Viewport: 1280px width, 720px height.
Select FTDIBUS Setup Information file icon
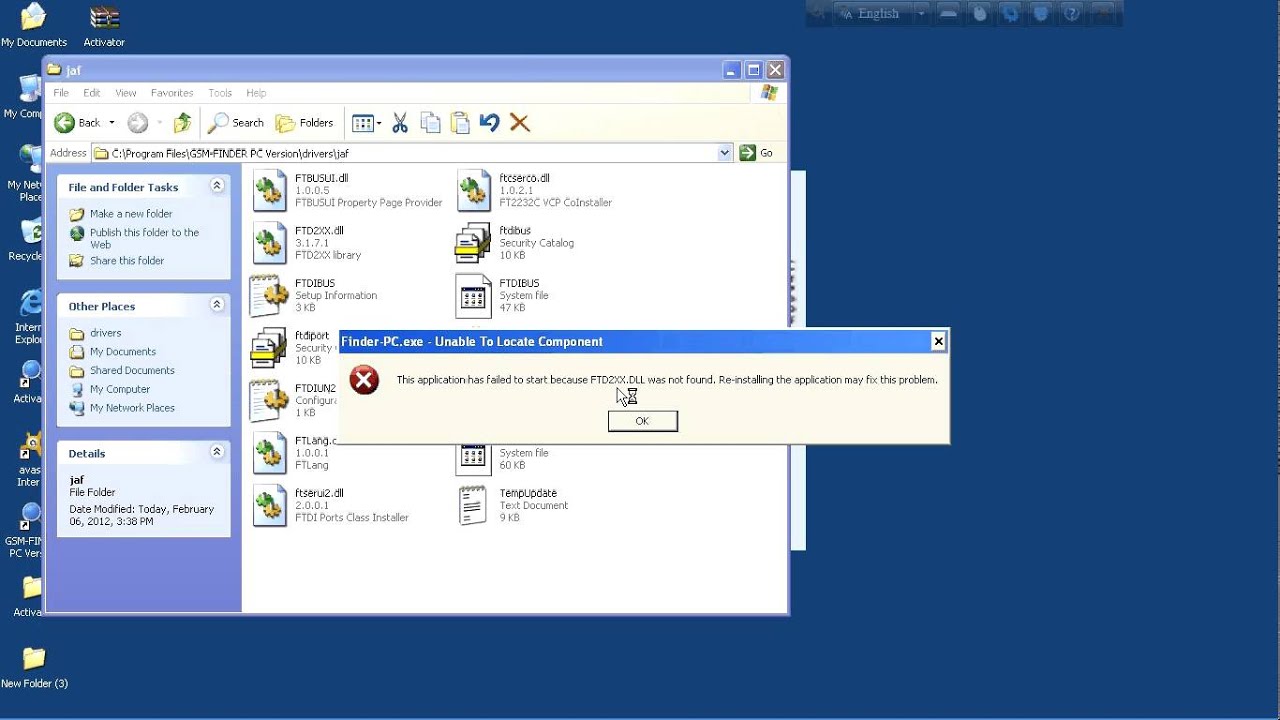click(x=269, y=296)
